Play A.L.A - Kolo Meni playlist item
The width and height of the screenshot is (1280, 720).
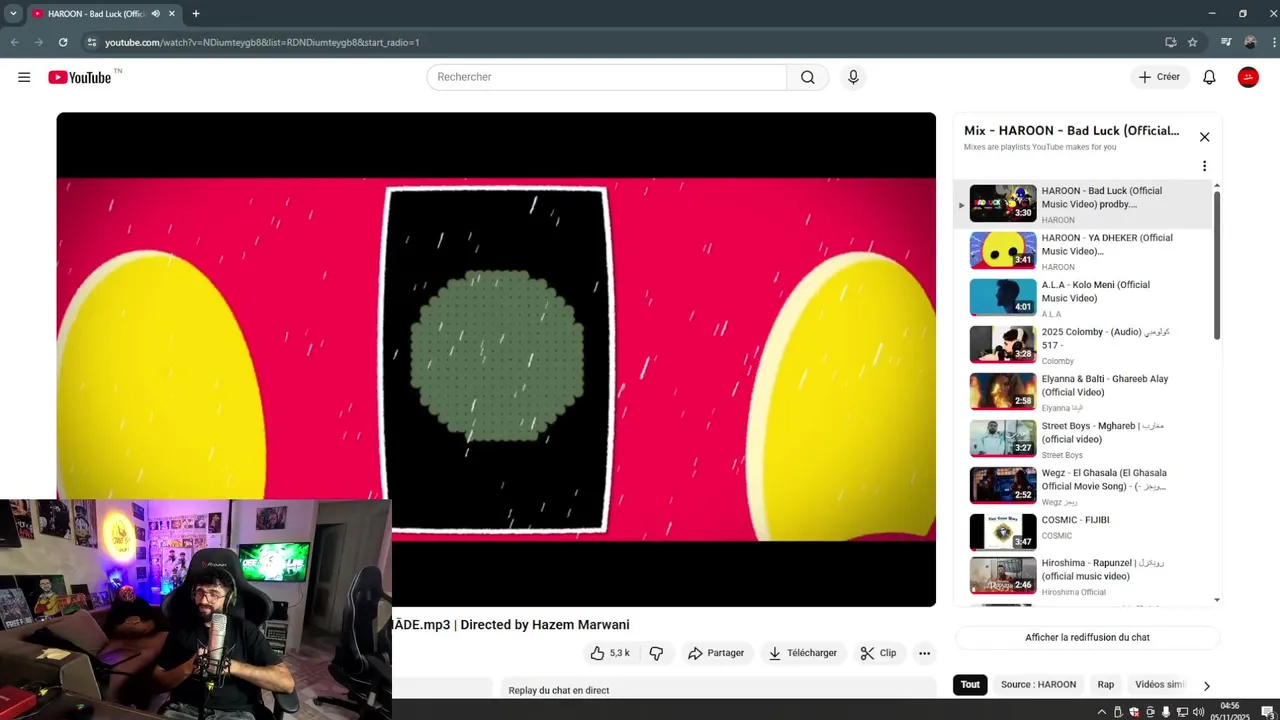1085,298
